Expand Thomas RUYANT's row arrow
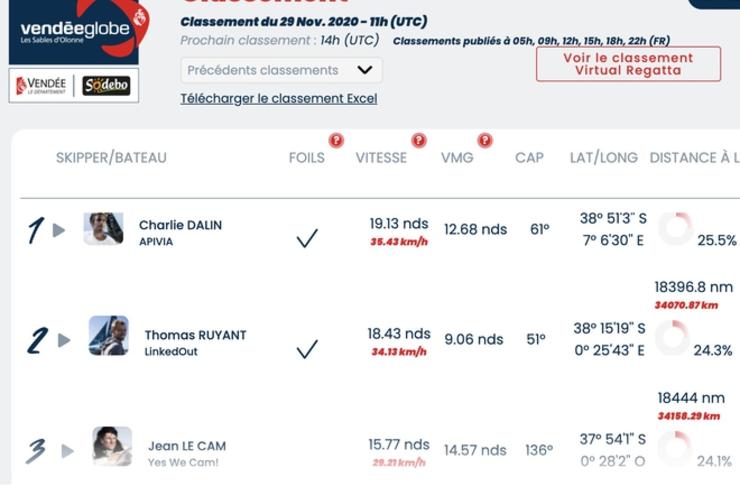The height and width of the screenshot is (490, 740). [64, 340]
